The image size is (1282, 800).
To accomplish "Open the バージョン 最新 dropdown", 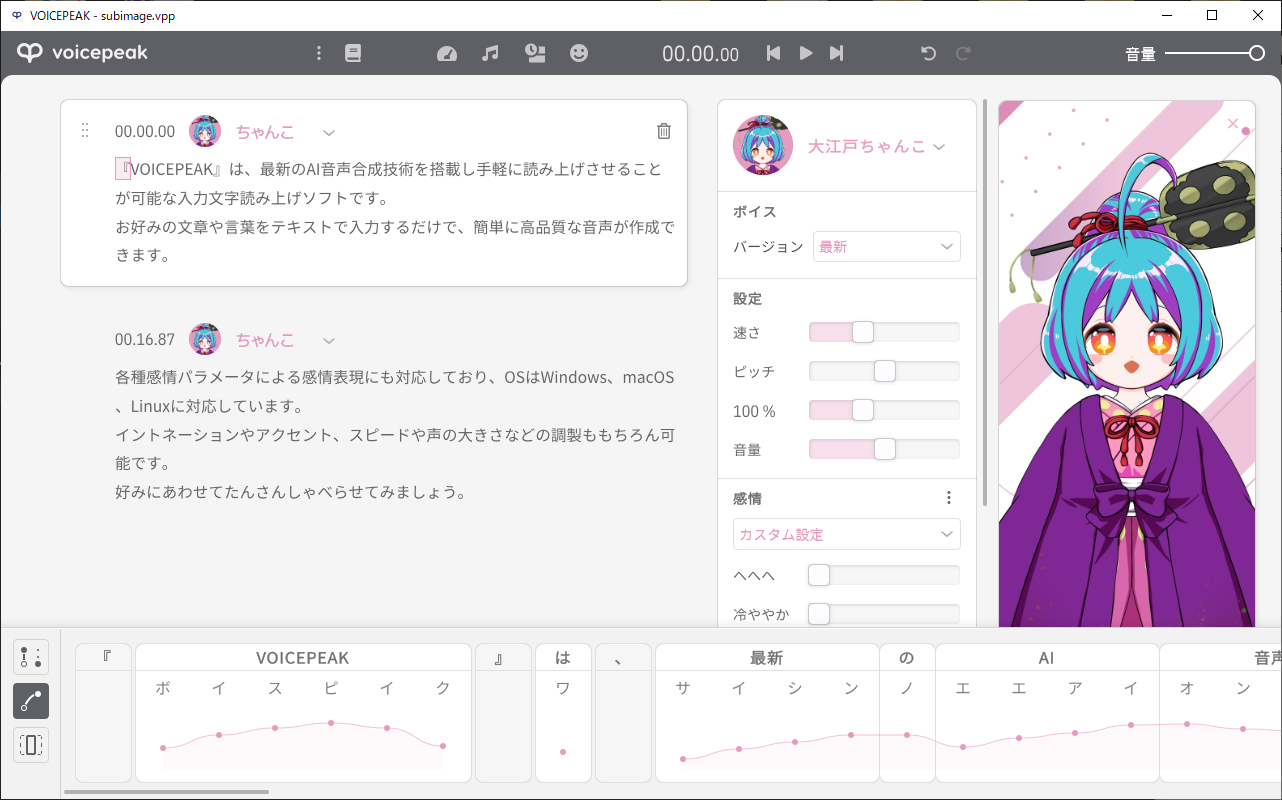I will [x=887, y=246].
